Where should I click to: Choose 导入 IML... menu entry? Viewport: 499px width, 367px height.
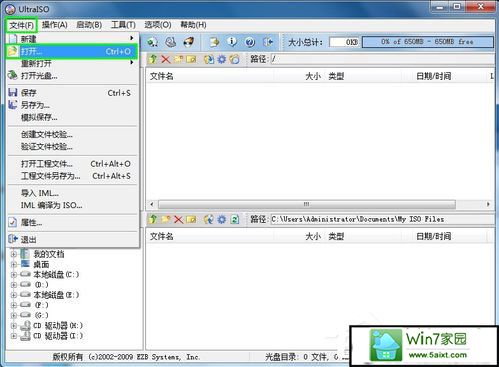click(x=72, y=193)
